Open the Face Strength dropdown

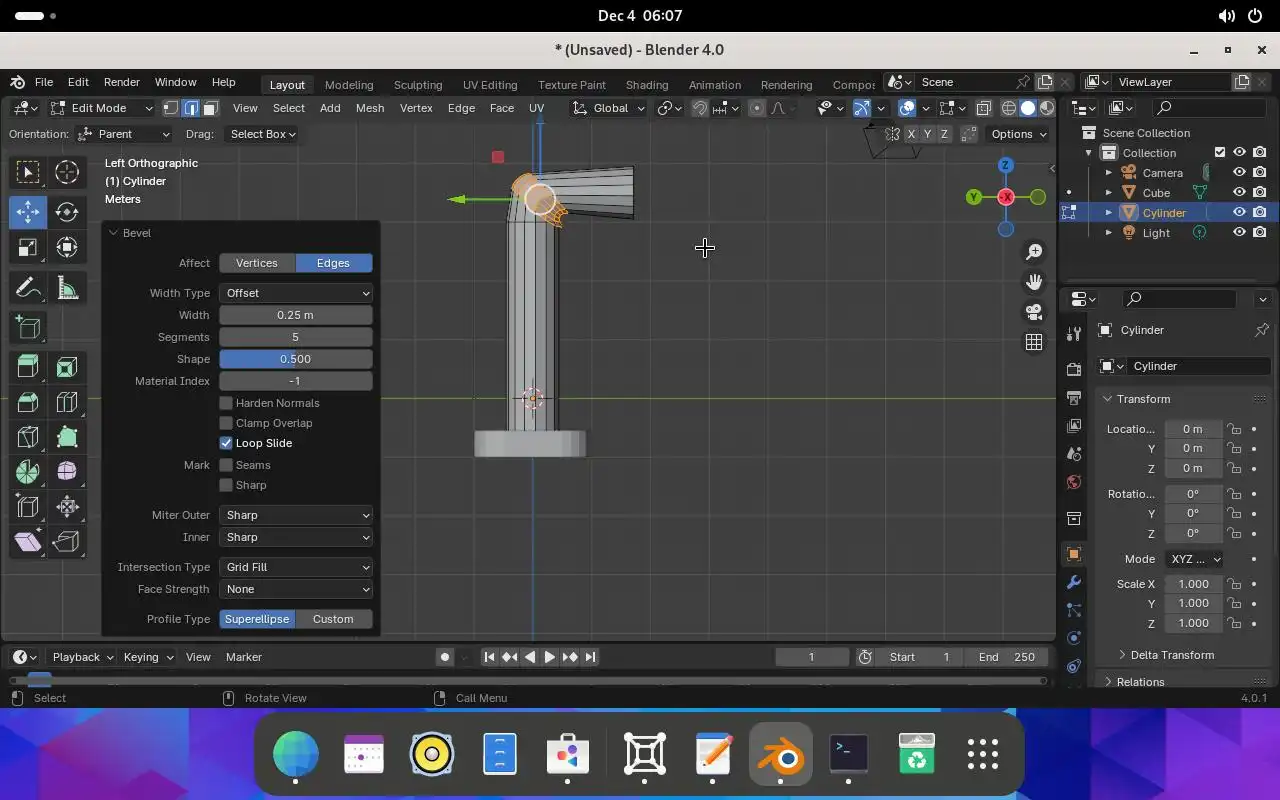point(296,589)
